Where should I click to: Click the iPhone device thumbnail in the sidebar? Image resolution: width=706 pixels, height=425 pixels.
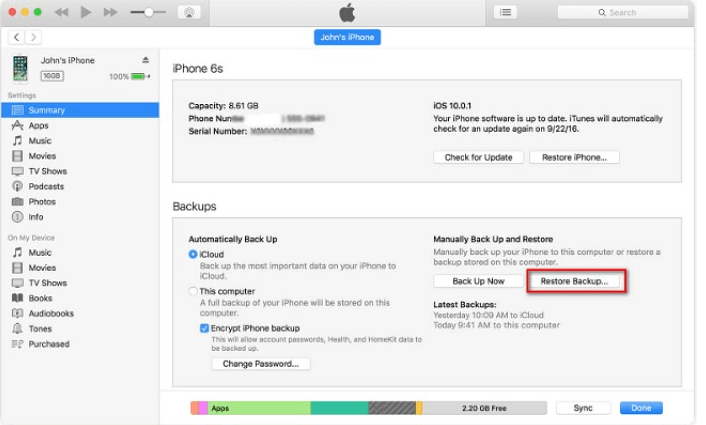point(20,68)
